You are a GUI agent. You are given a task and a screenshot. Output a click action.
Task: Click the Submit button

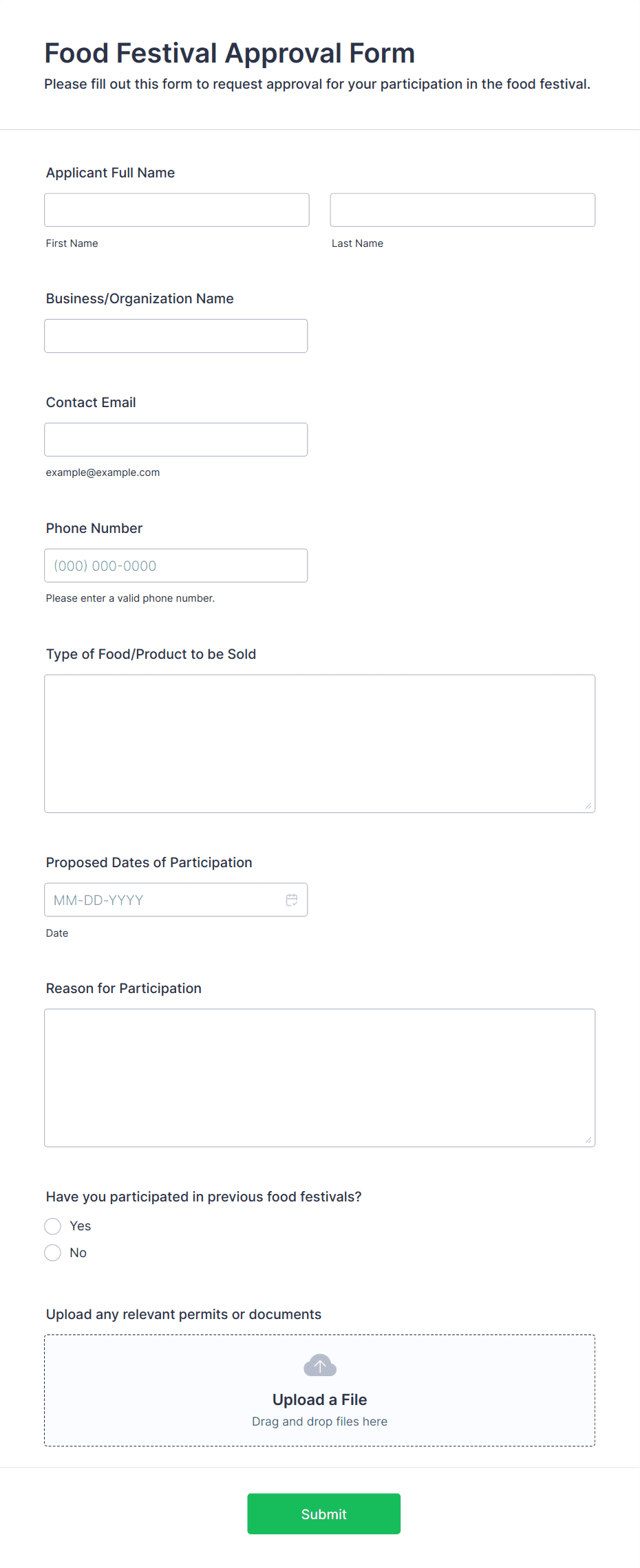pyautogui.click(x=323, y=1513)
